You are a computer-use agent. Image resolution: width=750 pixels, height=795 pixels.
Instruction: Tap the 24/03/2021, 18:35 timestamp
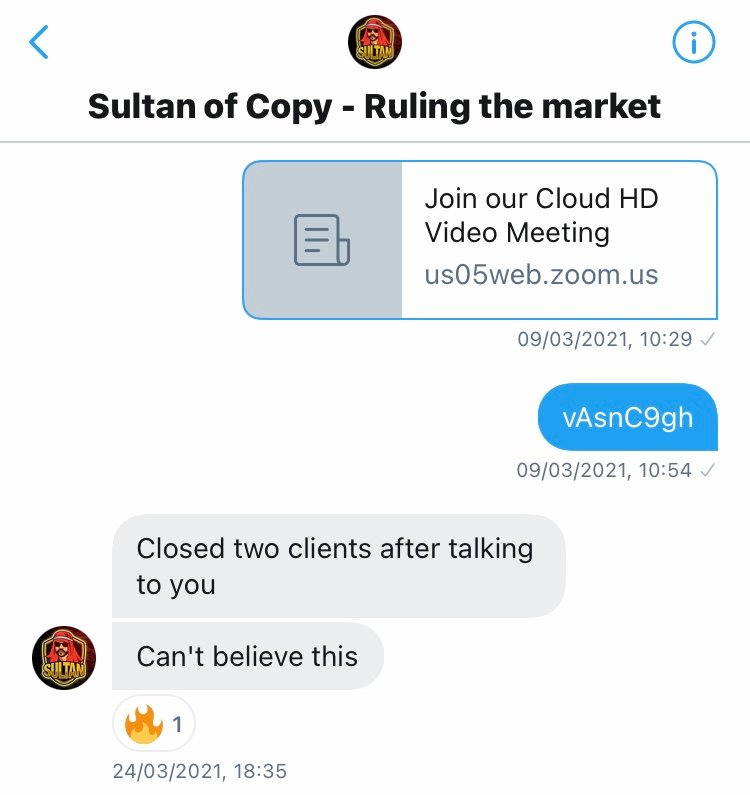click(x=199, y=771)
